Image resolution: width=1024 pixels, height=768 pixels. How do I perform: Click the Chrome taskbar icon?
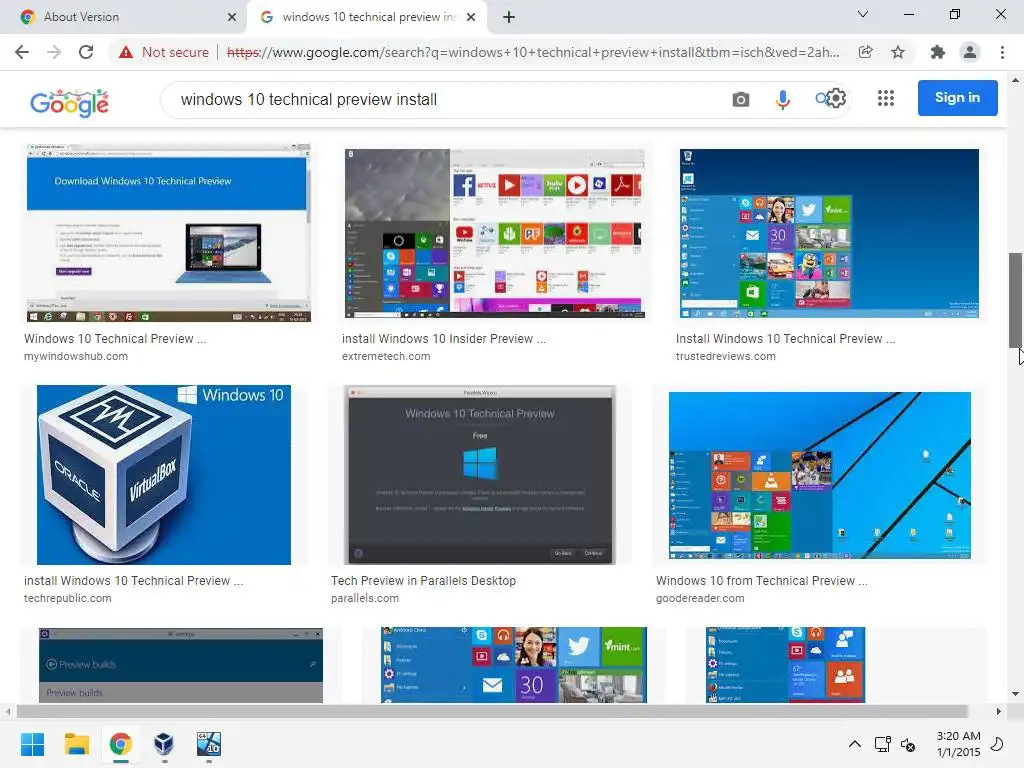click(120, 744)
